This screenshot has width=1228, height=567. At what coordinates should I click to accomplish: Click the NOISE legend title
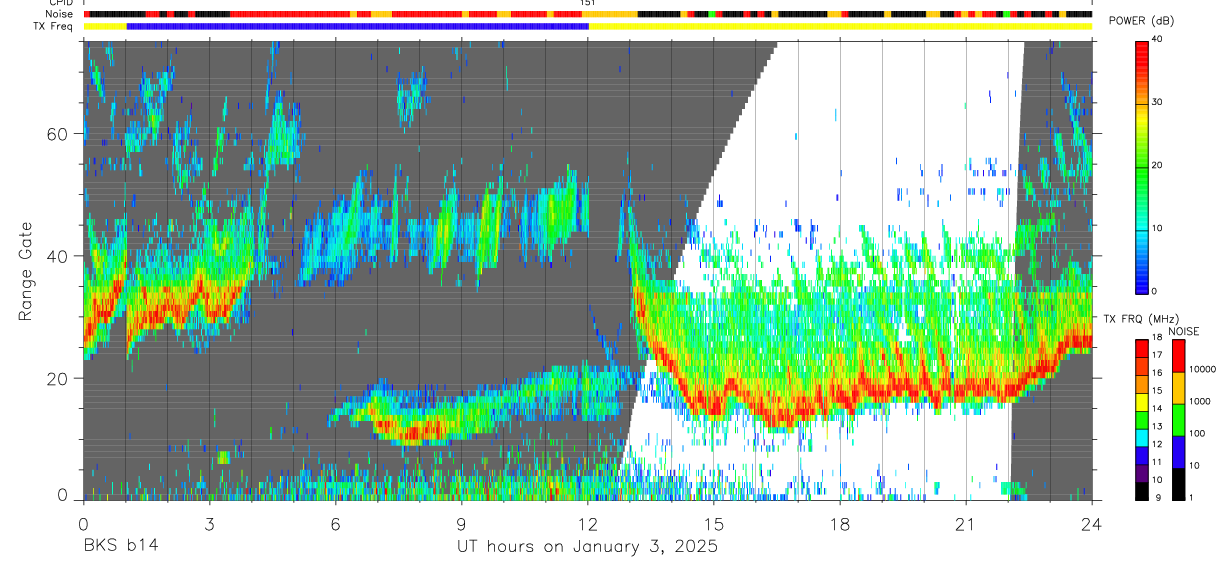pyautogui.click(x=1184, y=331)
